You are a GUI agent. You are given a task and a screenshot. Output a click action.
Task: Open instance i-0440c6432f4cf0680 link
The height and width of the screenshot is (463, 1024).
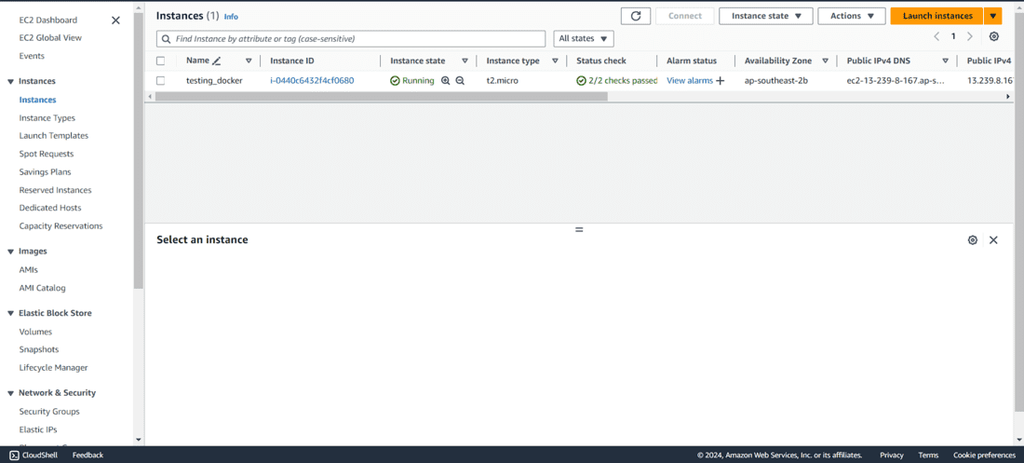coord(312,81)
